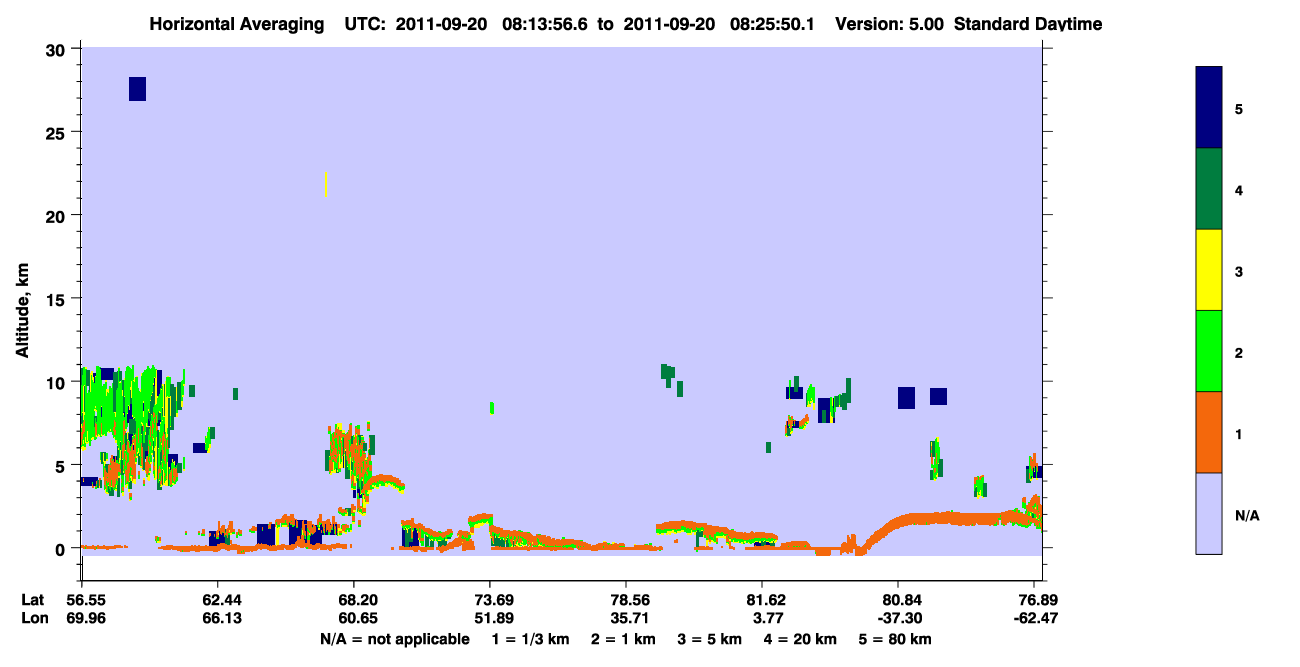
Task: Click the '10' altitude tick label
Action: pyautogui.click(x=57, y=382)
